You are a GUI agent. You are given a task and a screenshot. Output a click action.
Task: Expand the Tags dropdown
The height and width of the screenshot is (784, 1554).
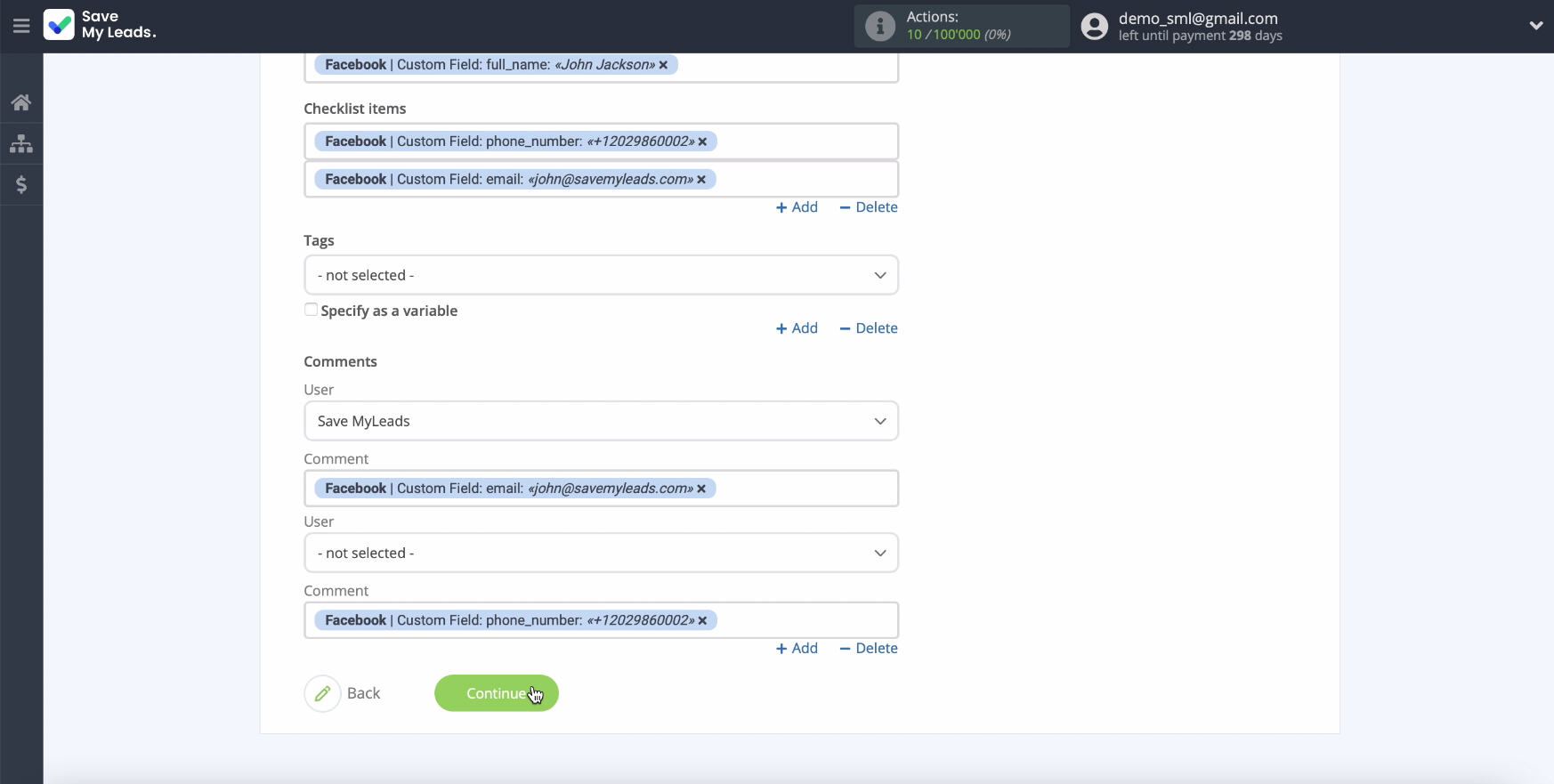pos(601,275)
